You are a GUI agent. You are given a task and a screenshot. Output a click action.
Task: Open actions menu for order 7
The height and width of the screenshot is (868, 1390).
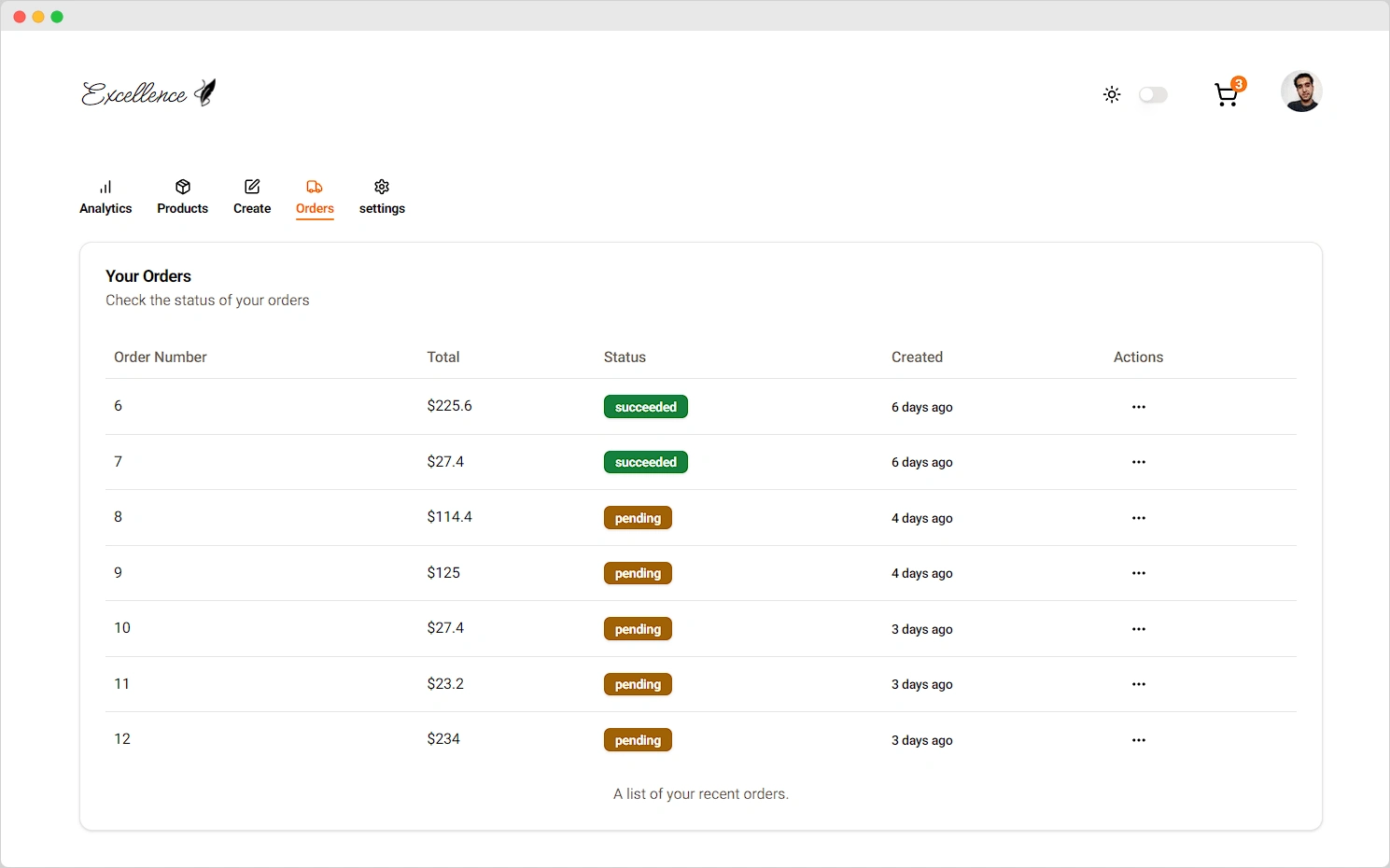[1139, 462]
